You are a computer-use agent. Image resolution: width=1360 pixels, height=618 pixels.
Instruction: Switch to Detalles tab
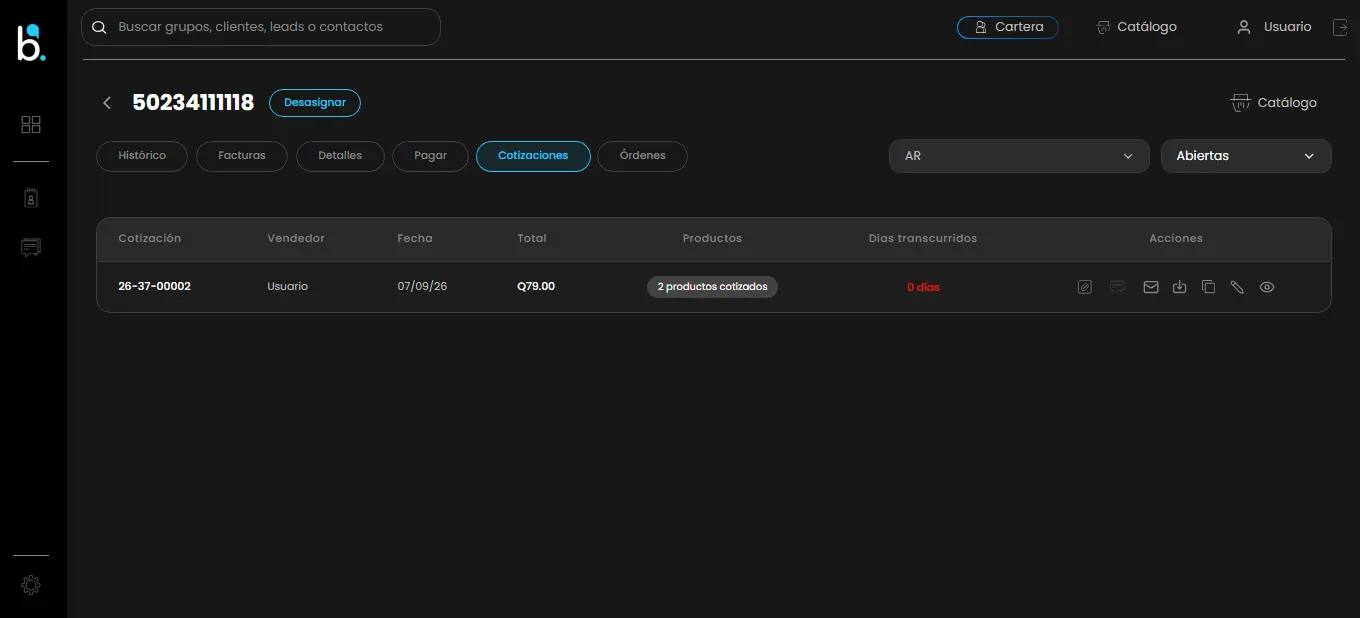[340, 156]
